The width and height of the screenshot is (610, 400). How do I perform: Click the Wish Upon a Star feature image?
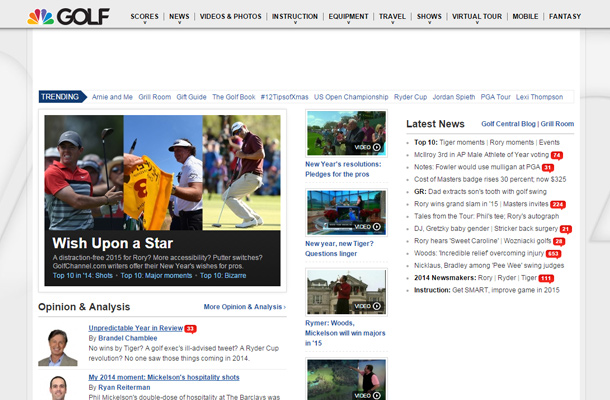(162, 172)
